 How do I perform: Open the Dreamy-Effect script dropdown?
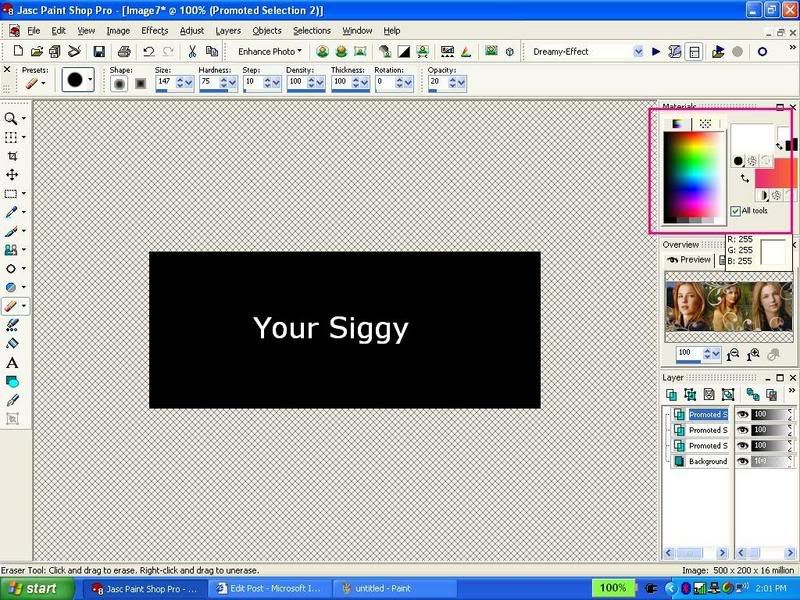click(638, 52)
